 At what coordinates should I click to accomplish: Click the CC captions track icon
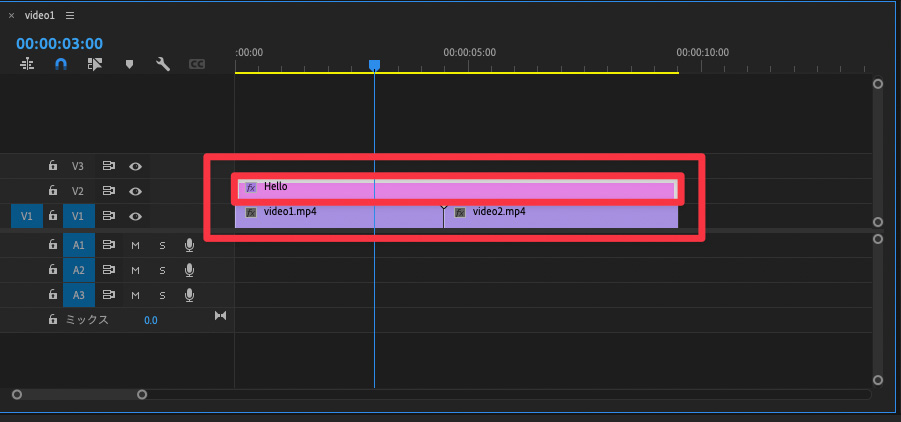(x=197, y=64)
